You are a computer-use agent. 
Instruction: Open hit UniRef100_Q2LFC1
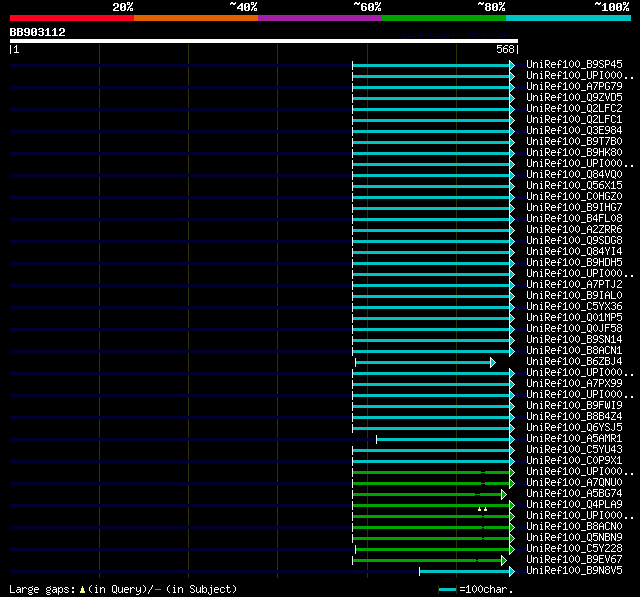[x=574, y=120]
